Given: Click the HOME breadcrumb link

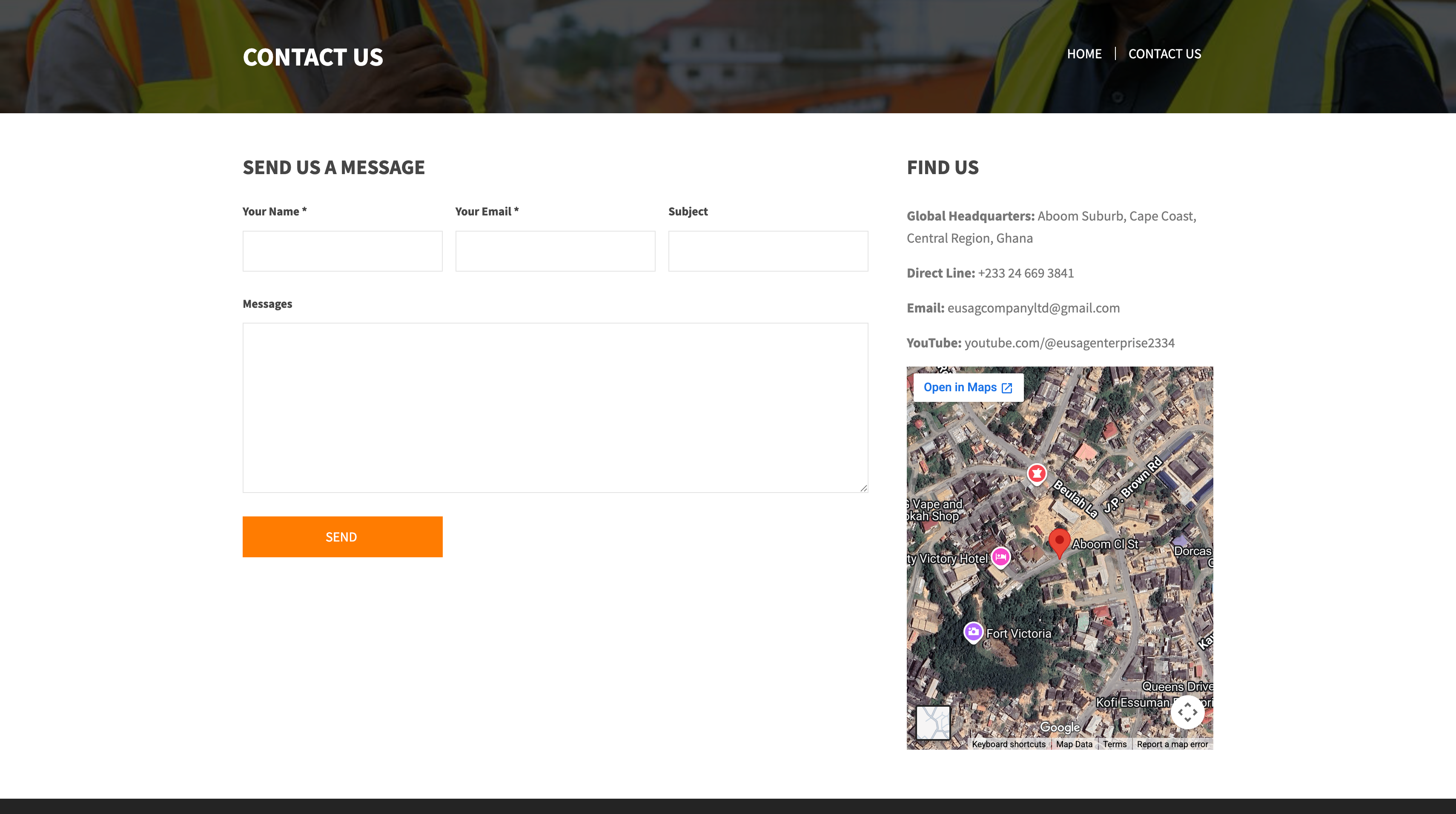Looking at the screenshot, I should click(1084, 54).
